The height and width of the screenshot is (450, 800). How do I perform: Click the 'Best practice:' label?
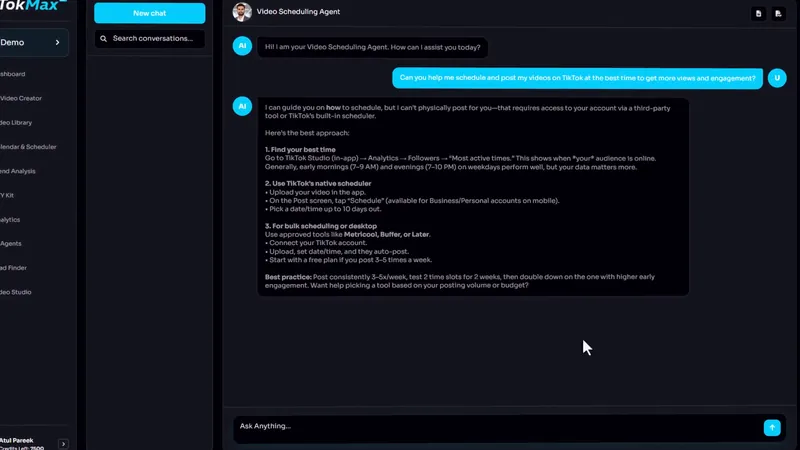tap(288, 277)
